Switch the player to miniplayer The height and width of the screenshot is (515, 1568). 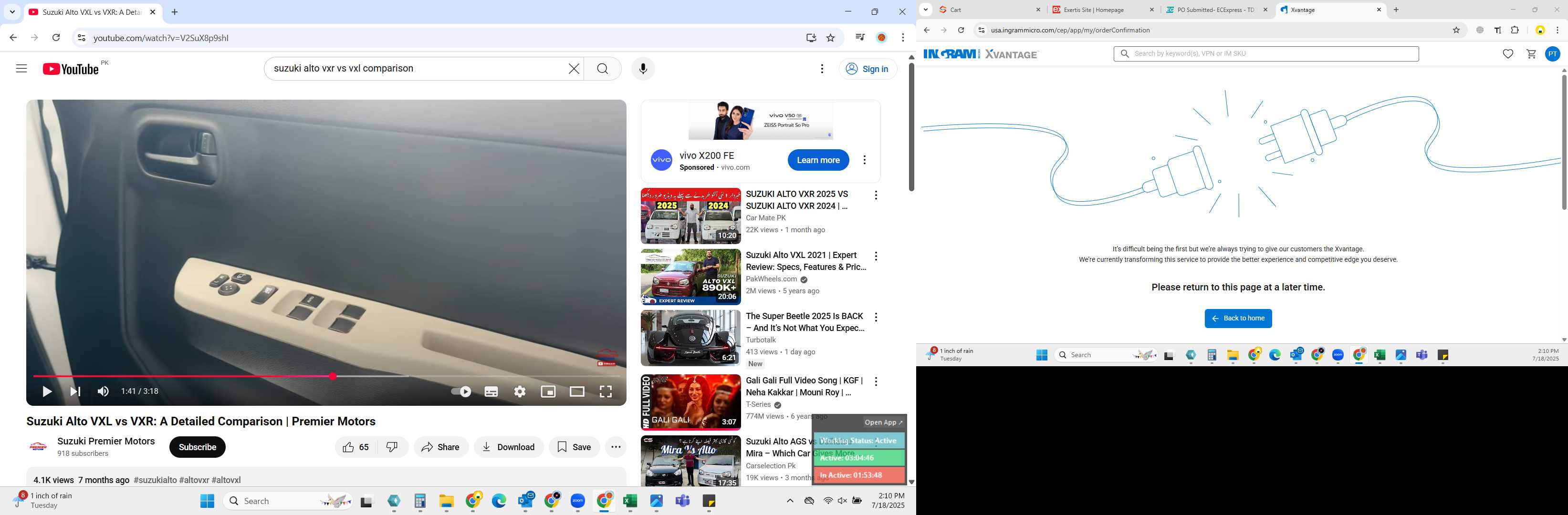tap(548, 391)
